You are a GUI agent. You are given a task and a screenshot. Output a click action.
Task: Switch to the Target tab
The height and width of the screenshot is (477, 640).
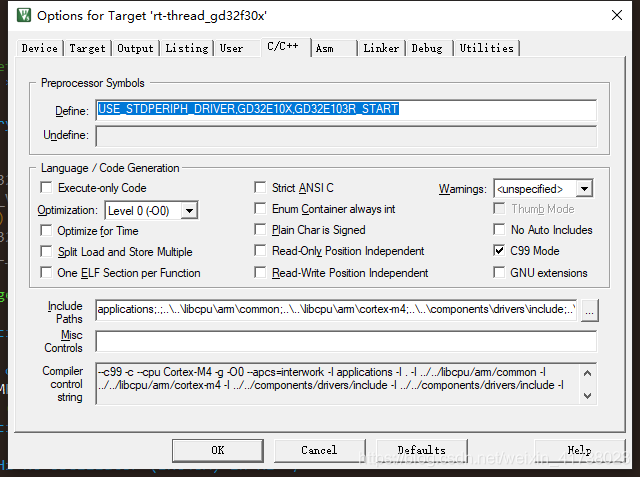(x=87, y=48)
